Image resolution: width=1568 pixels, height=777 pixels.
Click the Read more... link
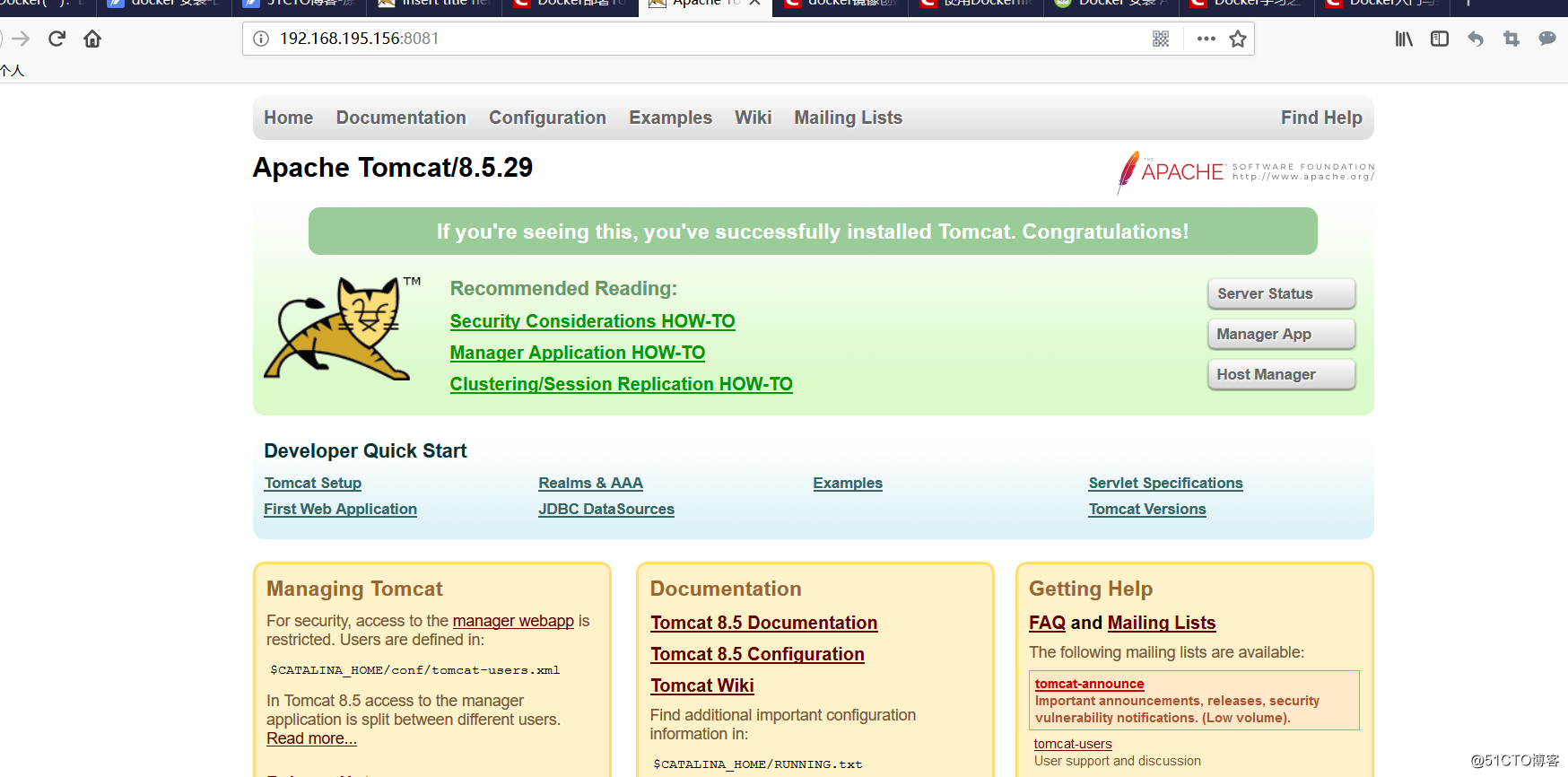tap(311, 738)
